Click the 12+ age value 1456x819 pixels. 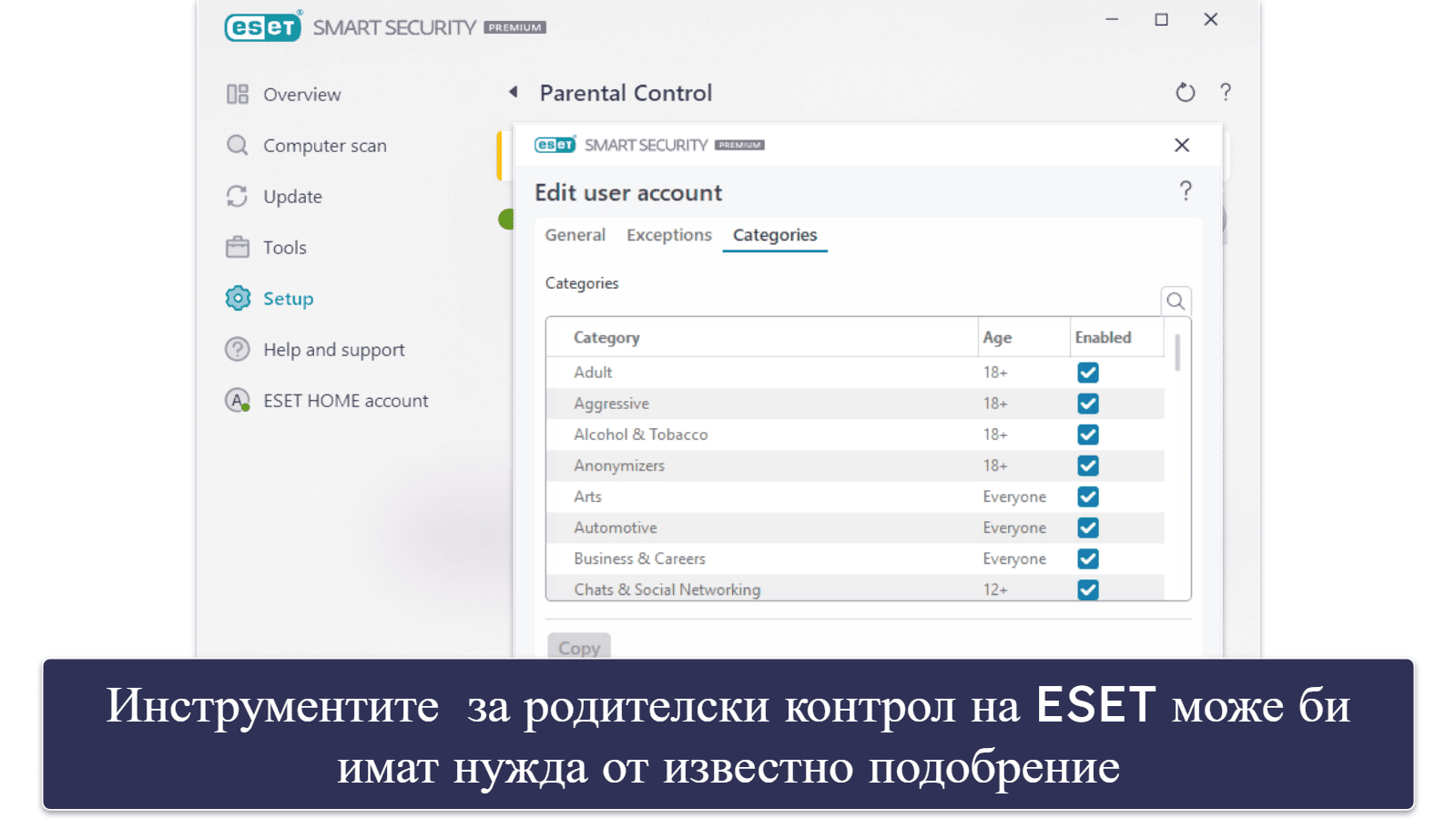coord(995,589)
